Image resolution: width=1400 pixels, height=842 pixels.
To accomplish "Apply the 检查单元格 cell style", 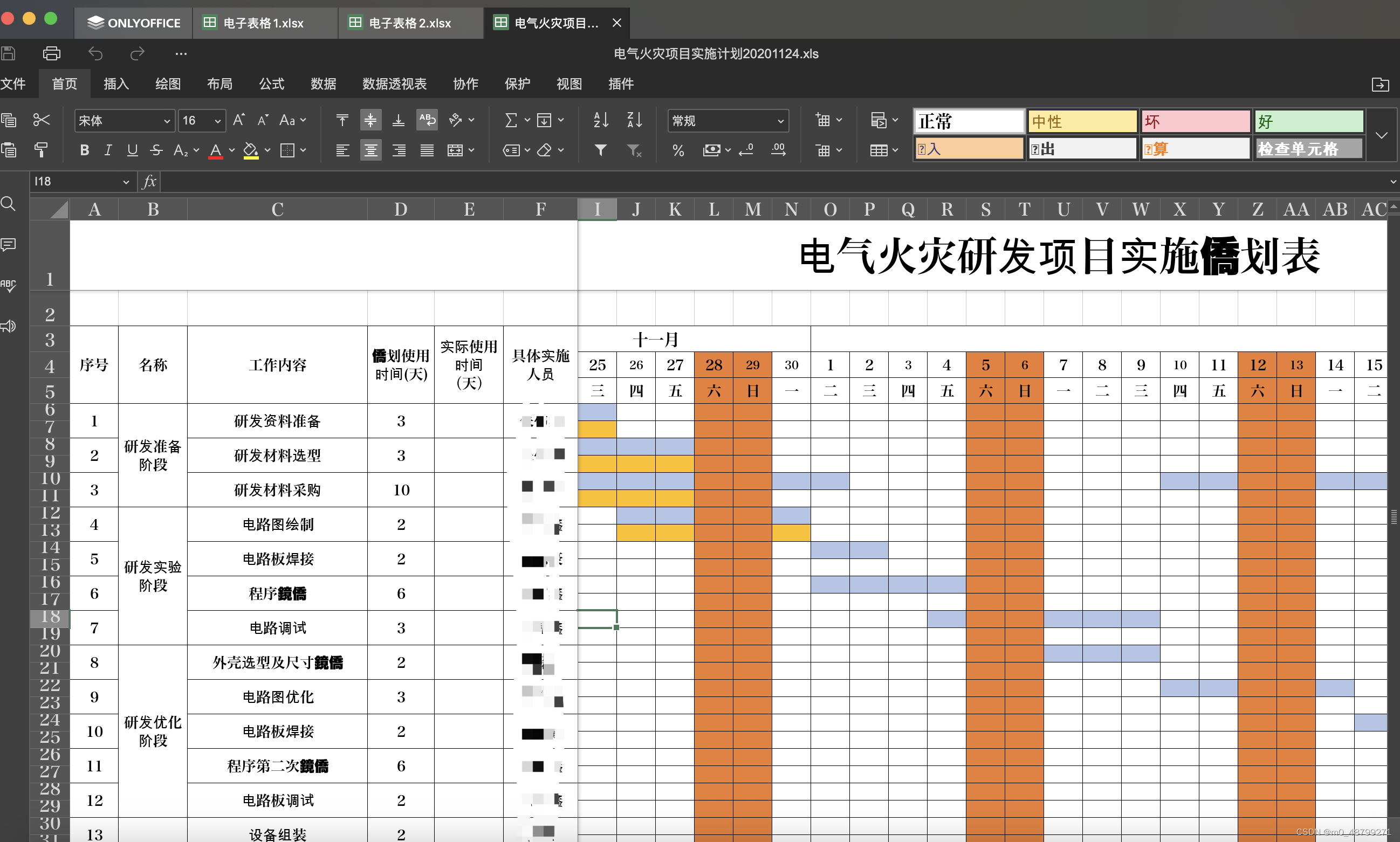I will [1308, 149].
